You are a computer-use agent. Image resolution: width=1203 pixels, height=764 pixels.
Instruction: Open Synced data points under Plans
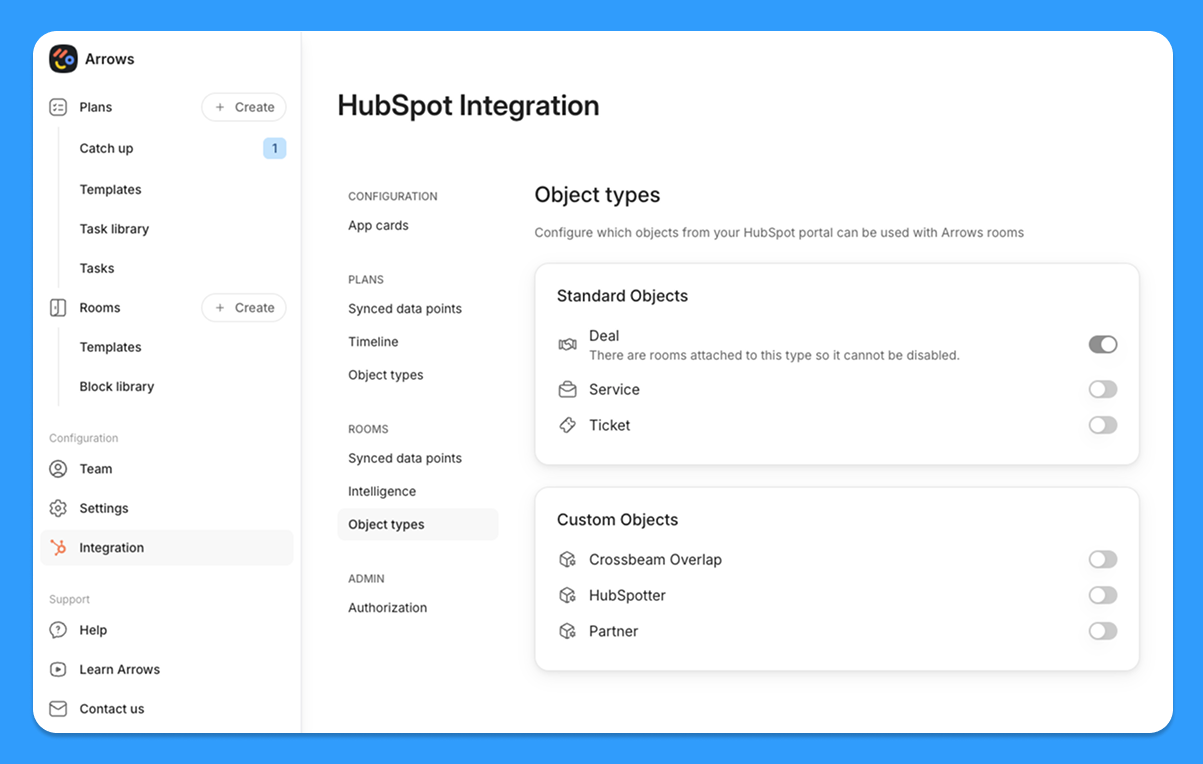405,309
